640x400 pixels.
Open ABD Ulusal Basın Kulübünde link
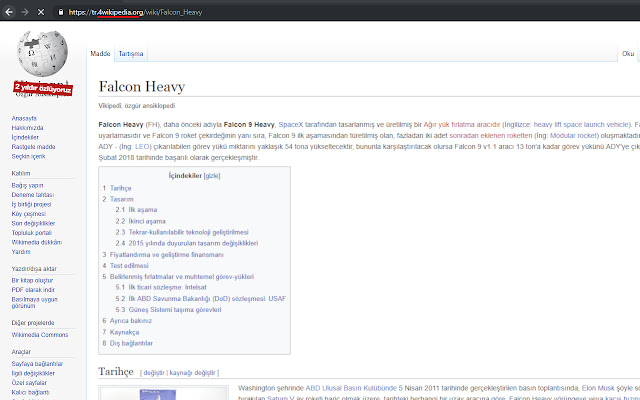351,388
